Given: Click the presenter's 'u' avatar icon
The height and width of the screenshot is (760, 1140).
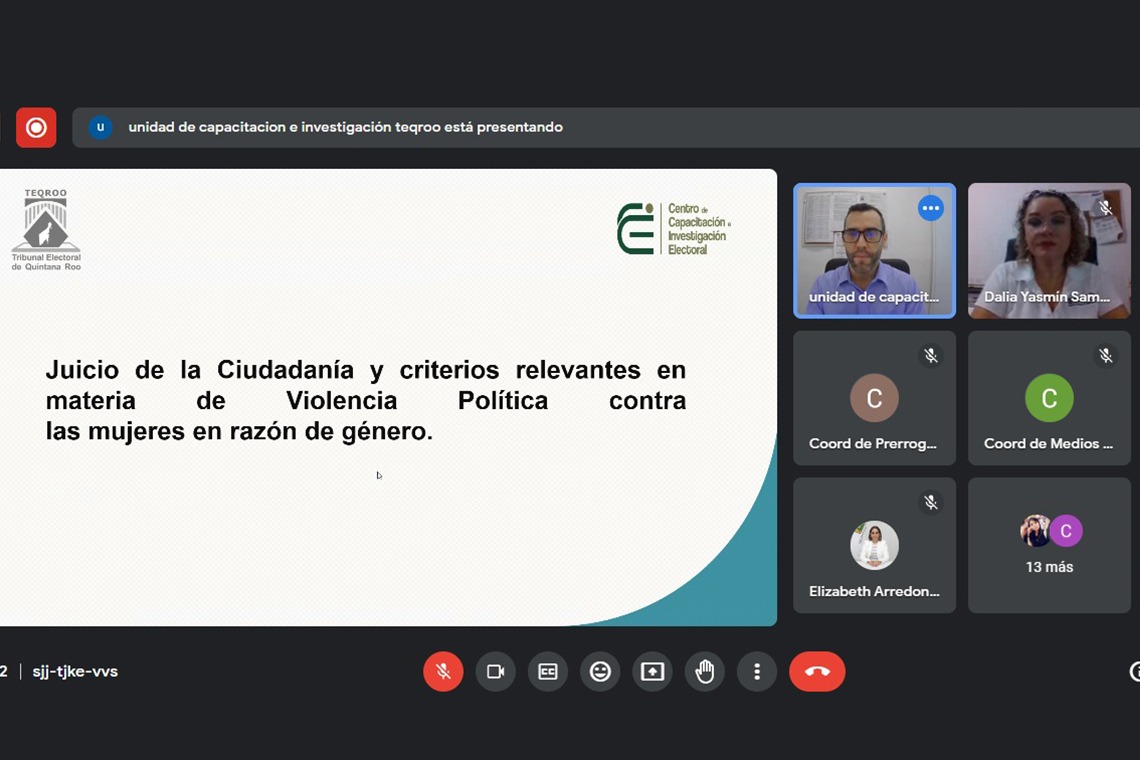Looking at the screenshot, I should pos(100,128).
